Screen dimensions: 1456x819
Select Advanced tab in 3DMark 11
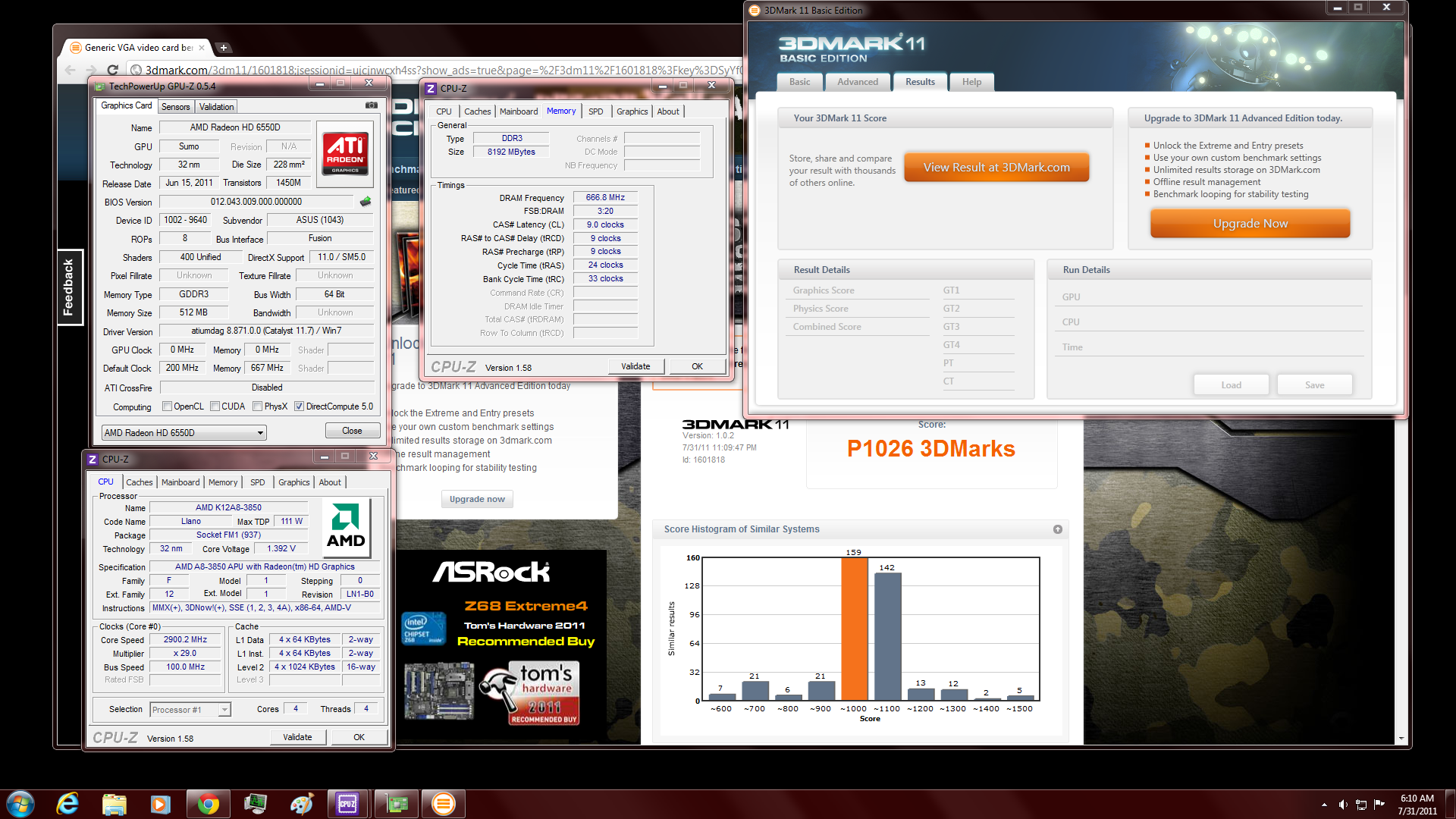[858, 82]
